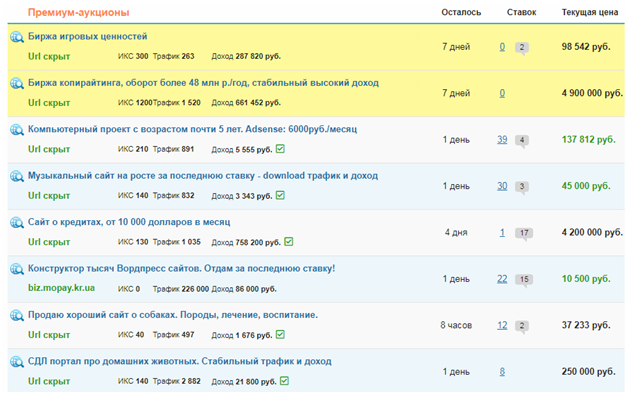Click the magnifier icon beside Компьютерный проект listing
The image size is (628, 394).
coord(17,130)
